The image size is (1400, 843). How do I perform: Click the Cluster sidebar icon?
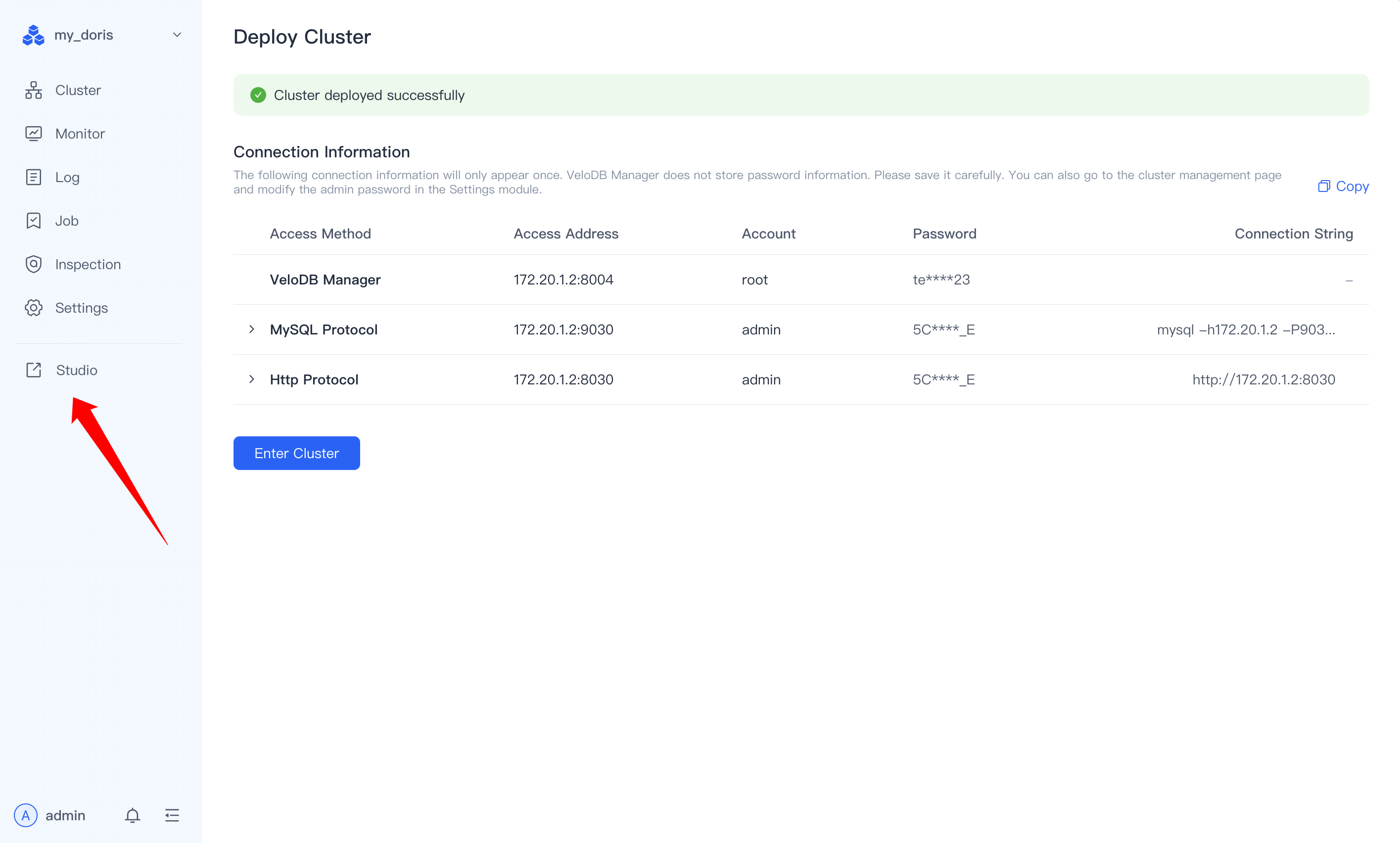coord(34,91)
